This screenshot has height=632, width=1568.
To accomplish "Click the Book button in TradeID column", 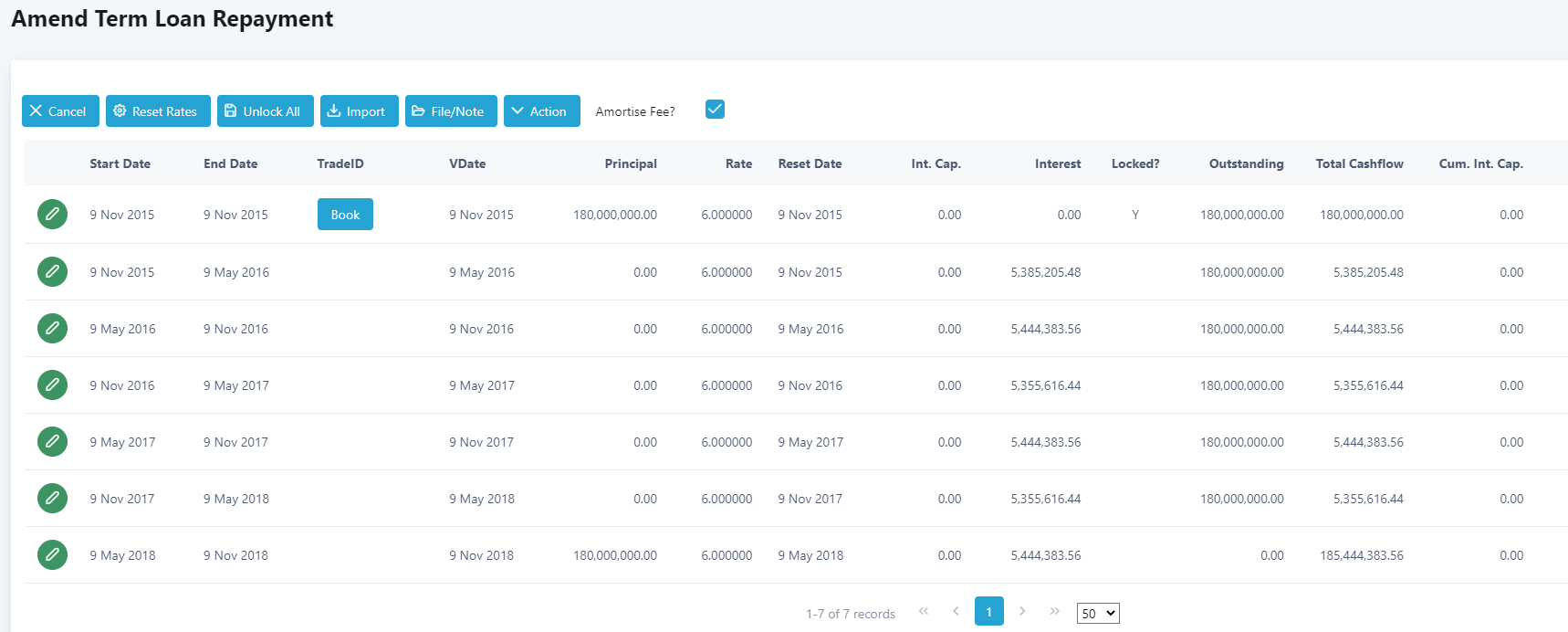I will (x=345, y=215).
